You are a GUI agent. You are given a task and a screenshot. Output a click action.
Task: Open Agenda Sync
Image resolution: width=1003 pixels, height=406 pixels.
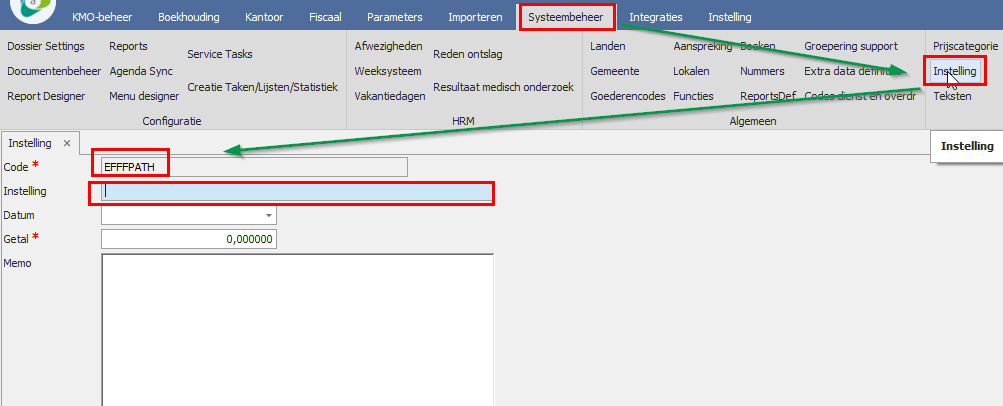(x=141, y=71)
